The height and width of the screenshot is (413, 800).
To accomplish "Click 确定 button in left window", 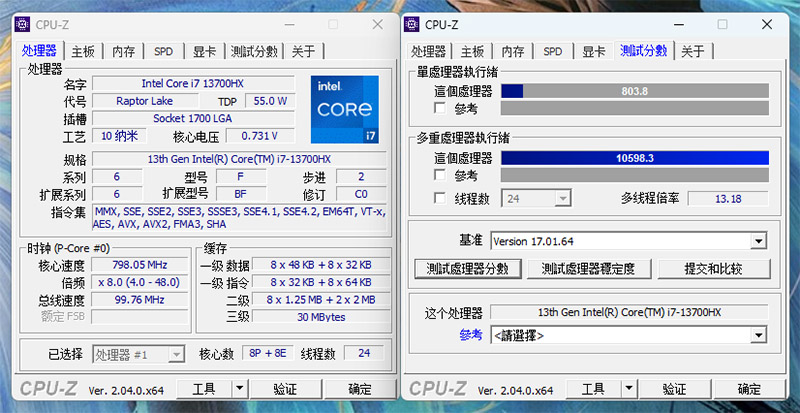I will click(360, 389).
